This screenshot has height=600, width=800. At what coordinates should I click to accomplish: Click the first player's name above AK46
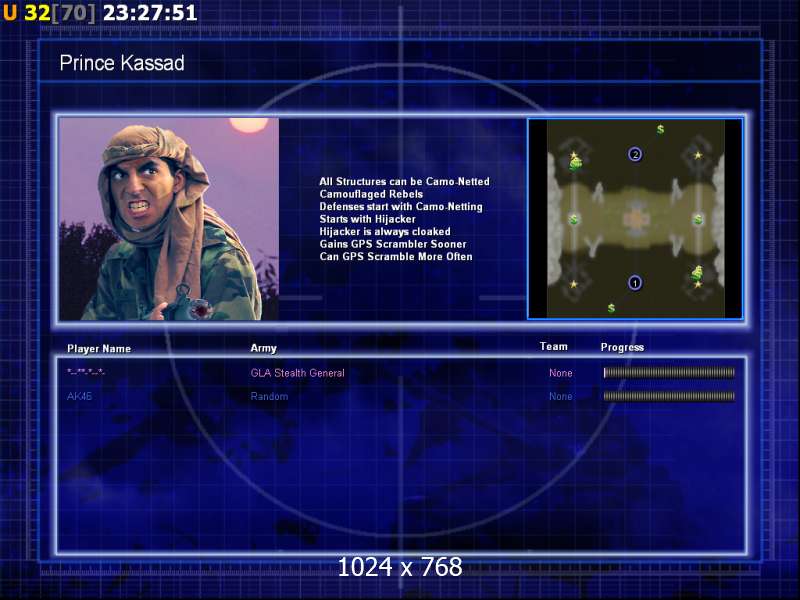(86, 371)
